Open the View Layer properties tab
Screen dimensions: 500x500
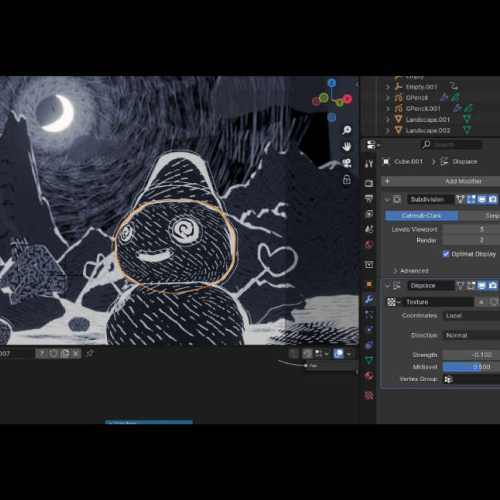point(369,214)
